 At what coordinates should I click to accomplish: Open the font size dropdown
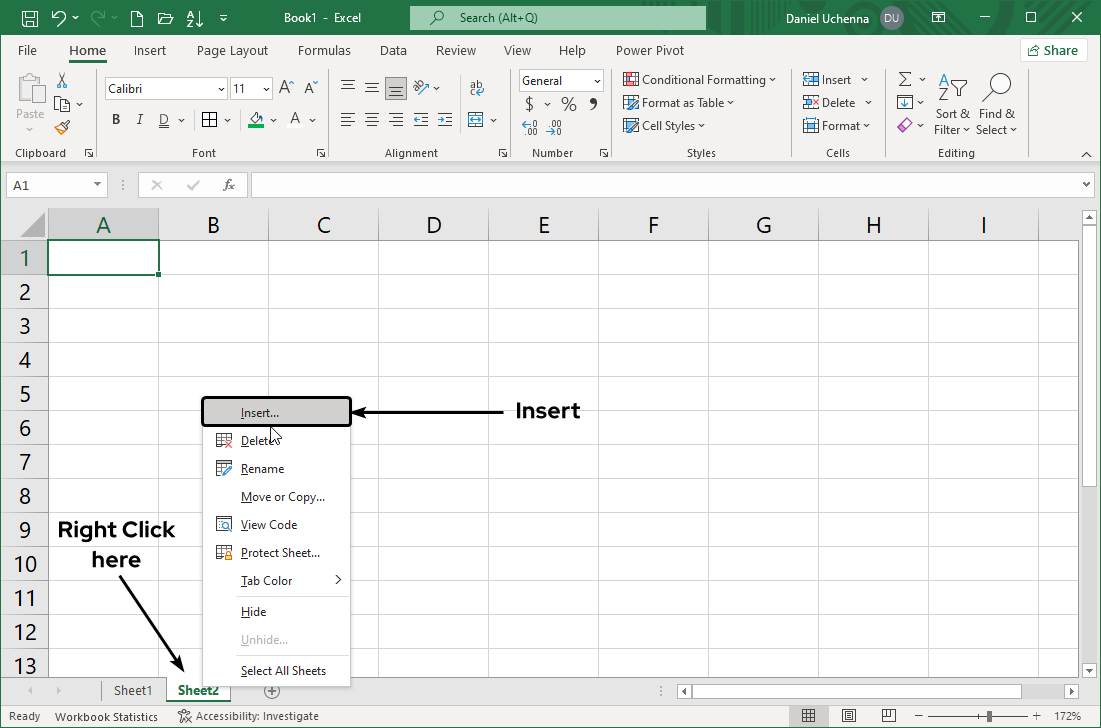pyautogui.click(x=266, y=88)
